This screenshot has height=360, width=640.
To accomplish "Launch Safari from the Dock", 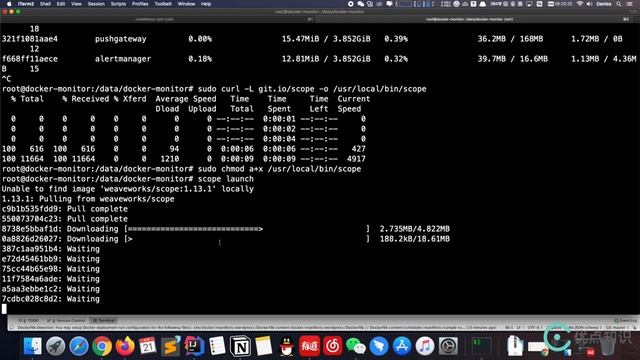I will [x=78, y=346].
